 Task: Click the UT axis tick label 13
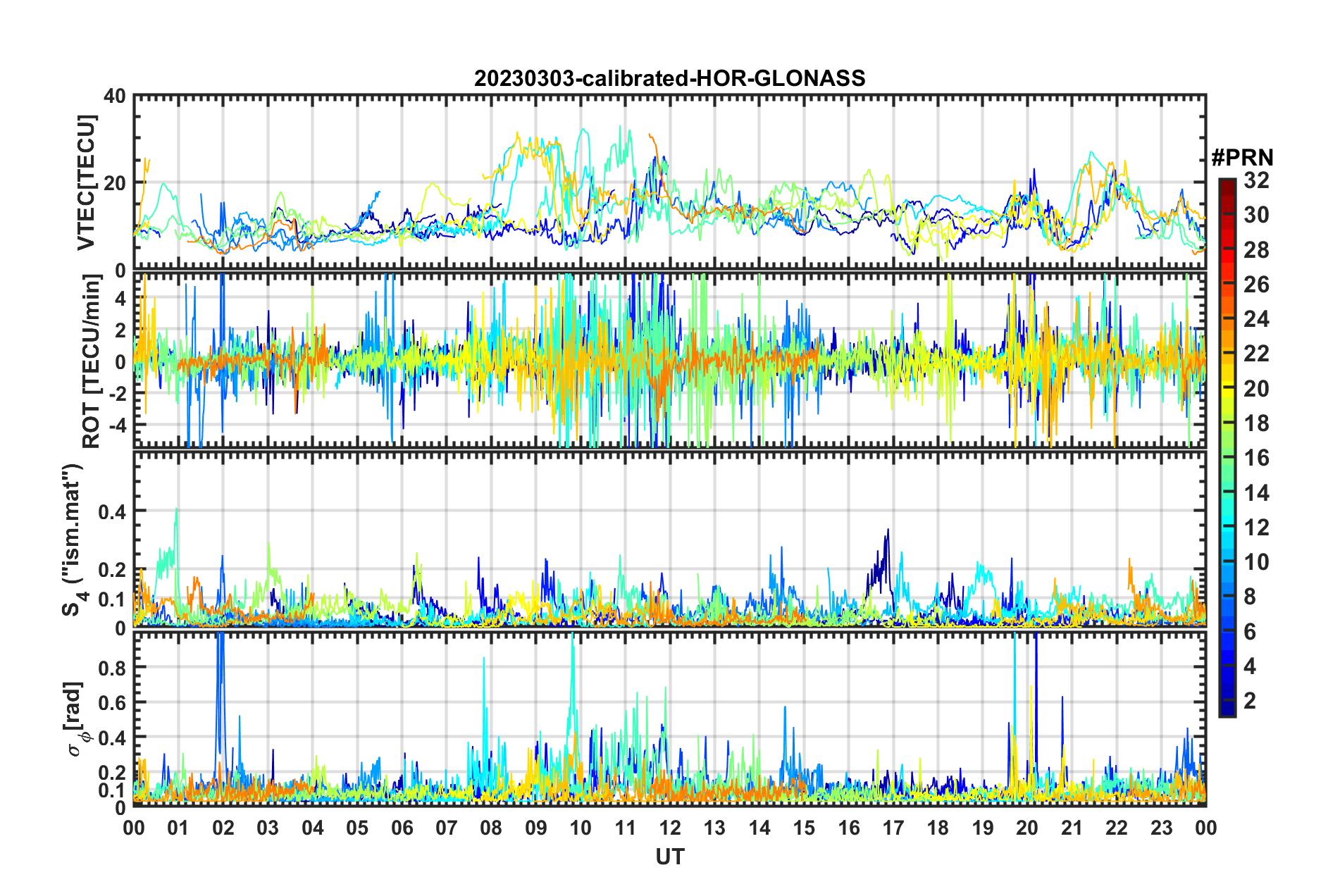coord(714,828)
